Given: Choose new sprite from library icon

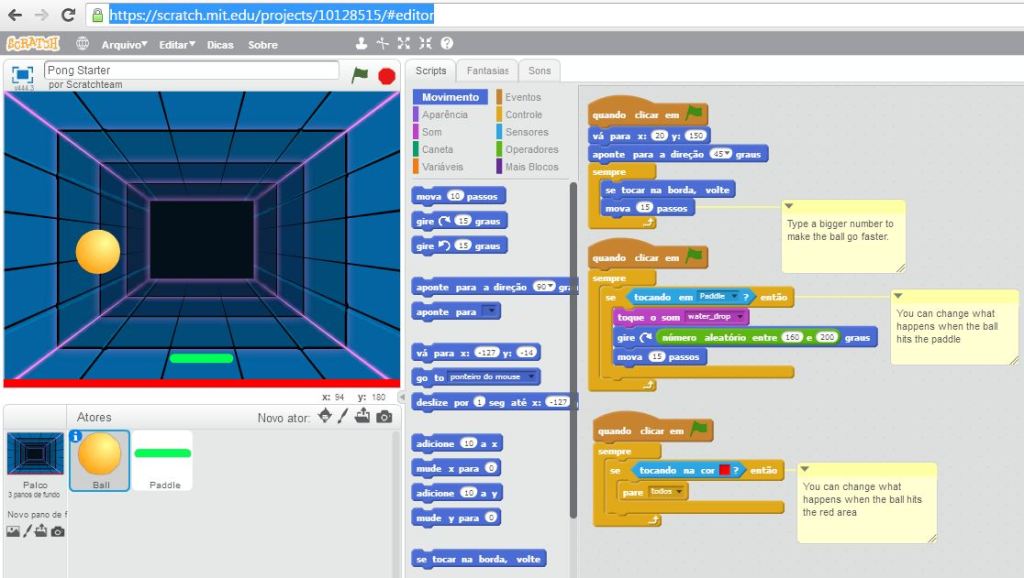Looking at the screenshot, I should [x=325, y=417].
